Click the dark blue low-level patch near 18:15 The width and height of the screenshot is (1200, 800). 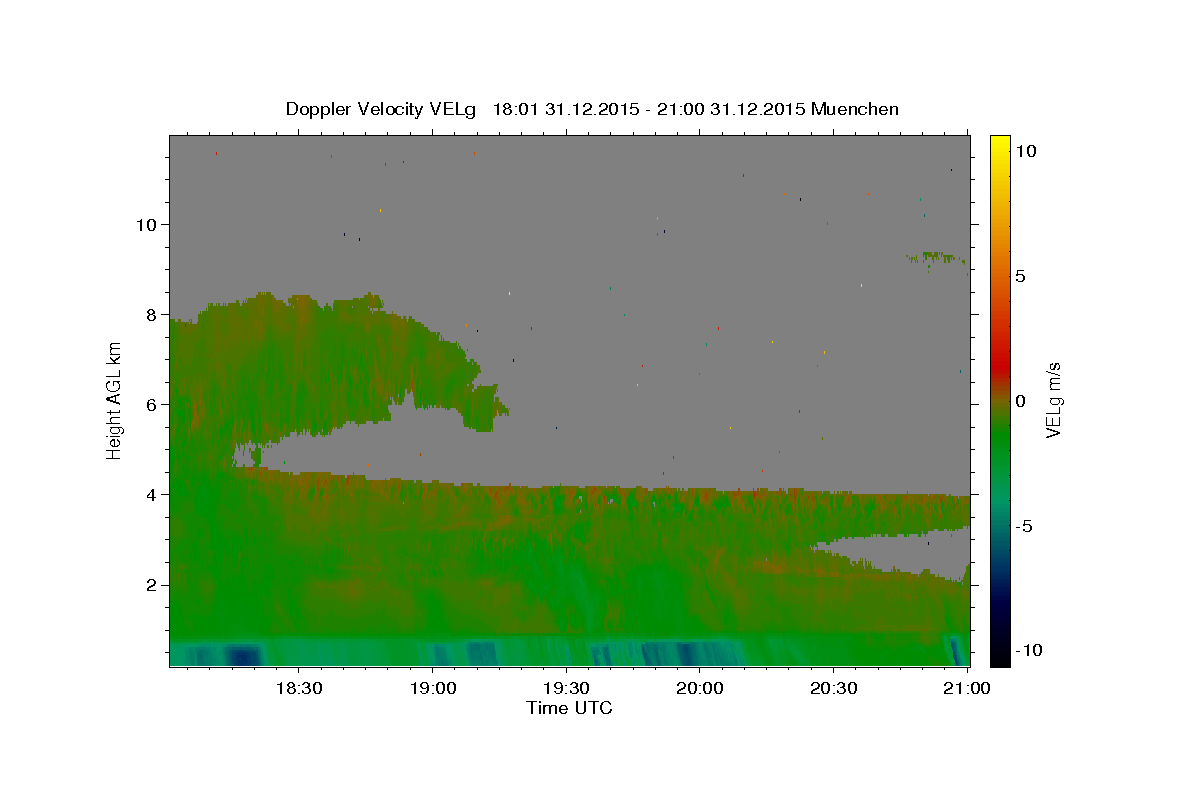click(243, 655)
